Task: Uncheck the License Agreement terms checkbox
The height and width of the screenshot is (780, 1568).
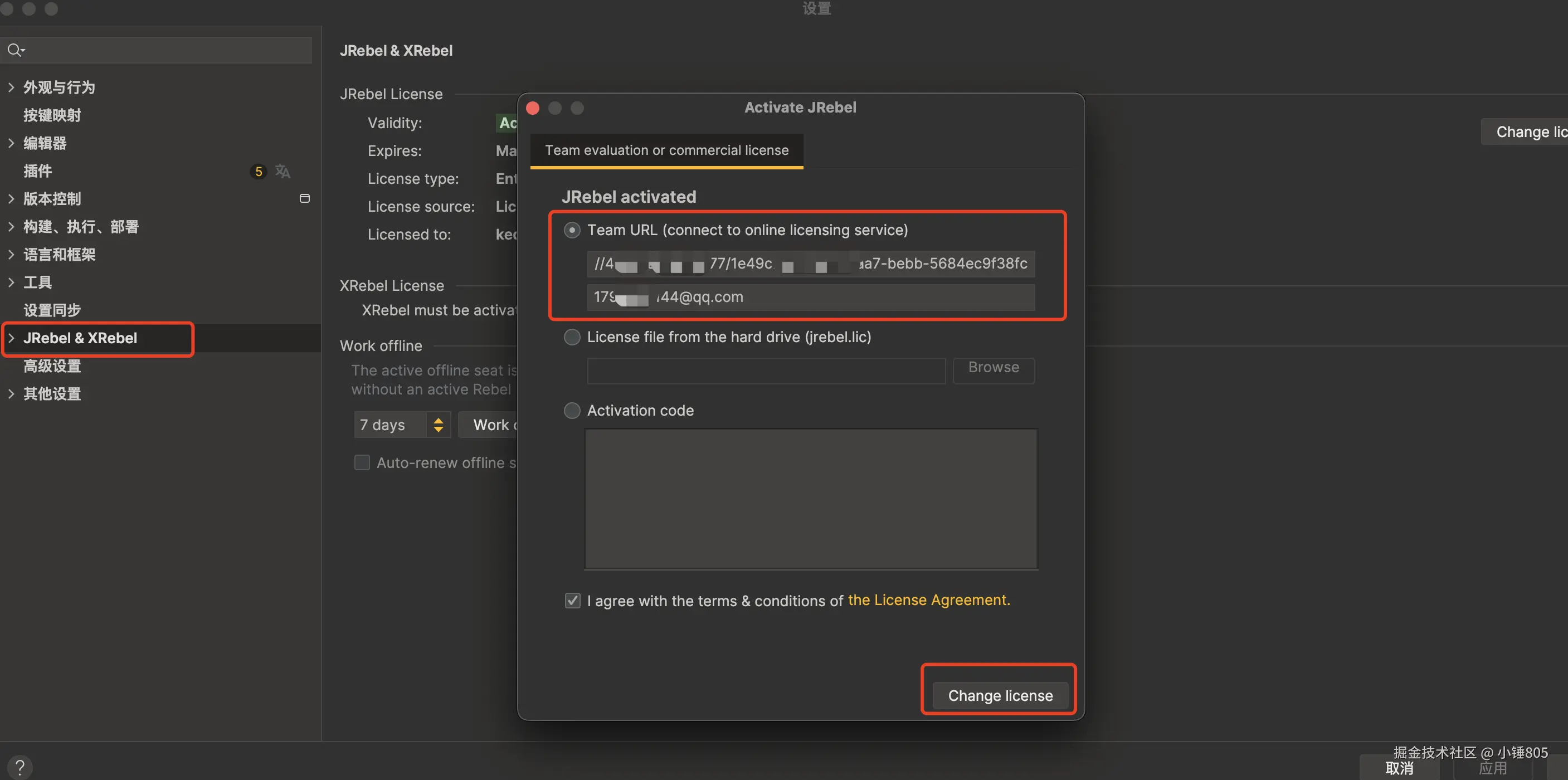Action: coord(572,601)
